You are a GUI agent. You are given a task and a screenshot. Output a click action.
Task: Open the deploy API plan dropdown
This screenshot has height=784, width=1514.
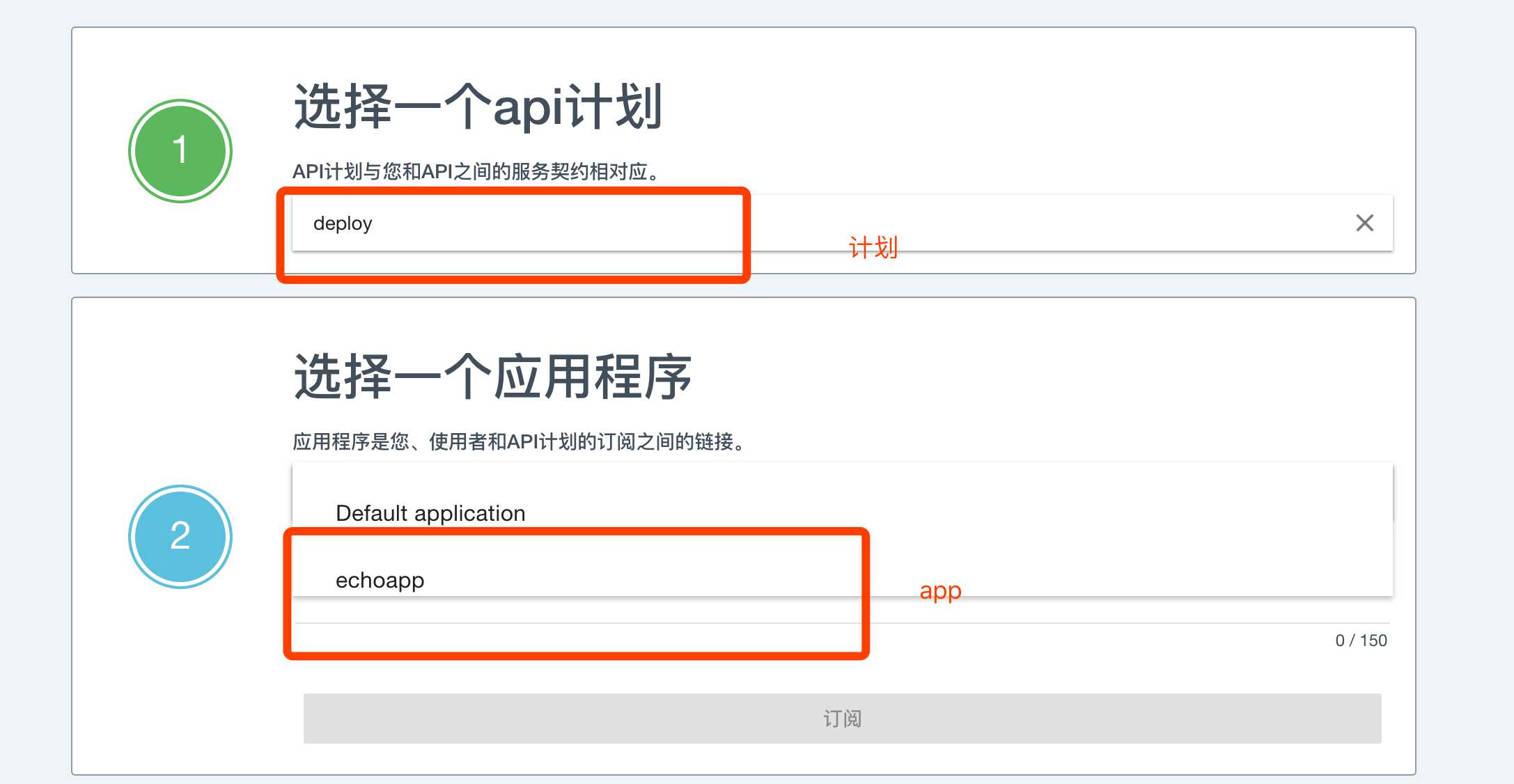pyautogui.click(x=842, y=223)
